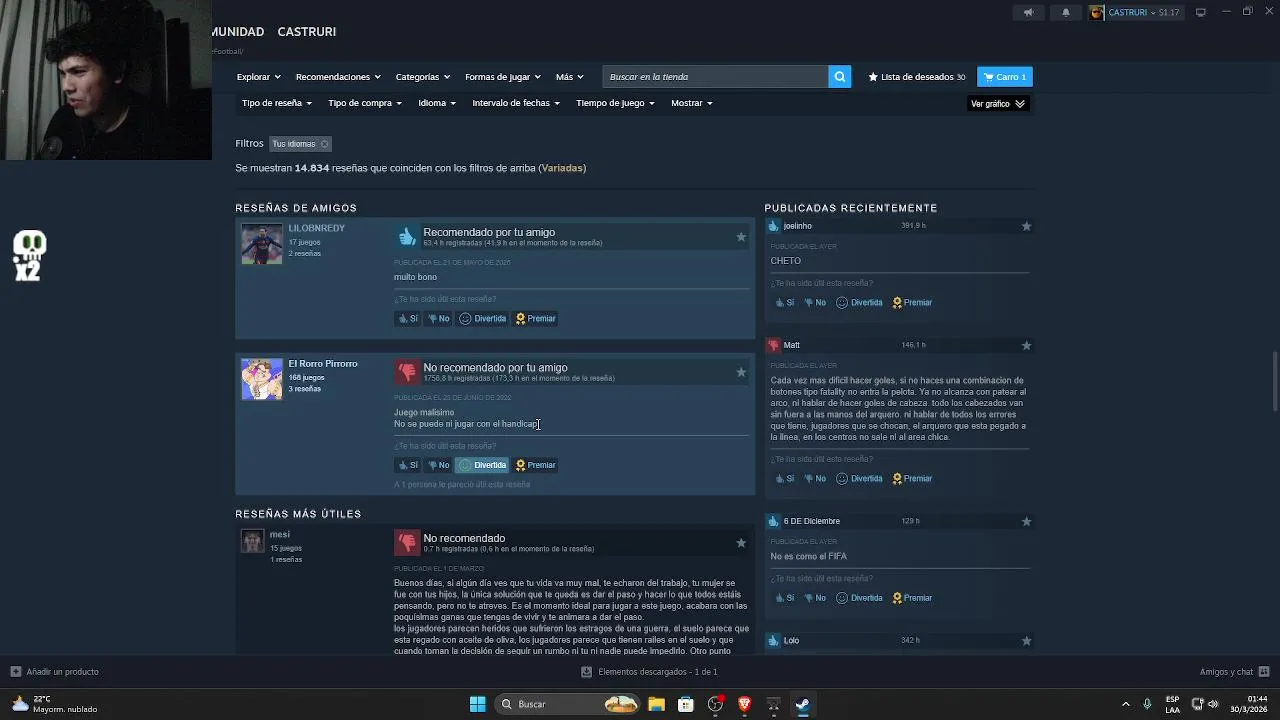Image resolution: width=1280 pixels, height=720 pixels.
Task: Go to CASTRURI profile tab
Action: tap(306, 32)
